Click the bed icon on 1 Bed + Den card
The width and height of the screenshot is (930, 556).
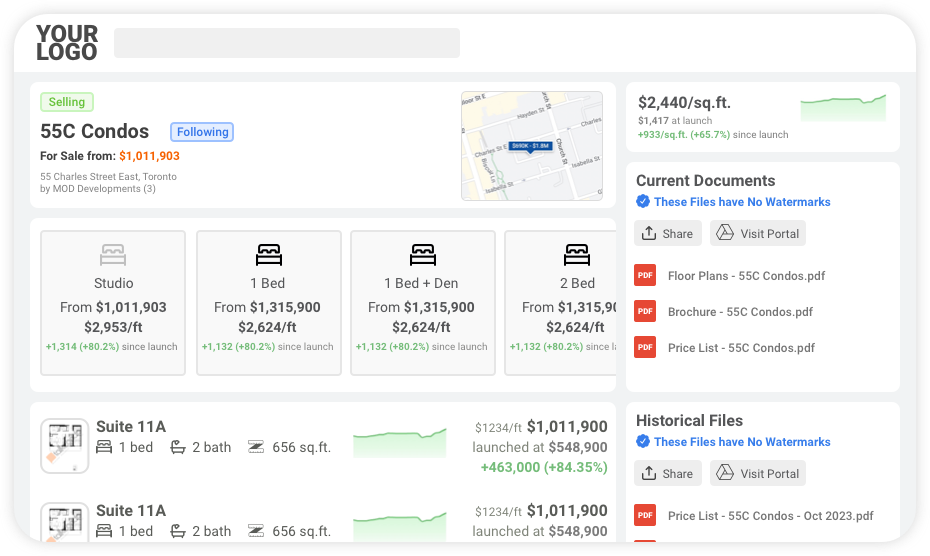423,254
